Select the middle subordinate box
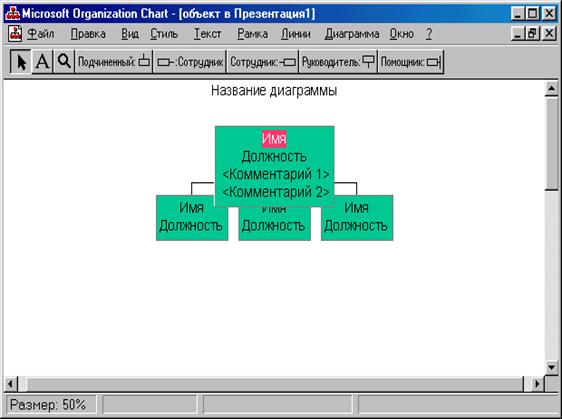This screenshot has width=562, height=419. pyautogui.click(x=275, y=224)
